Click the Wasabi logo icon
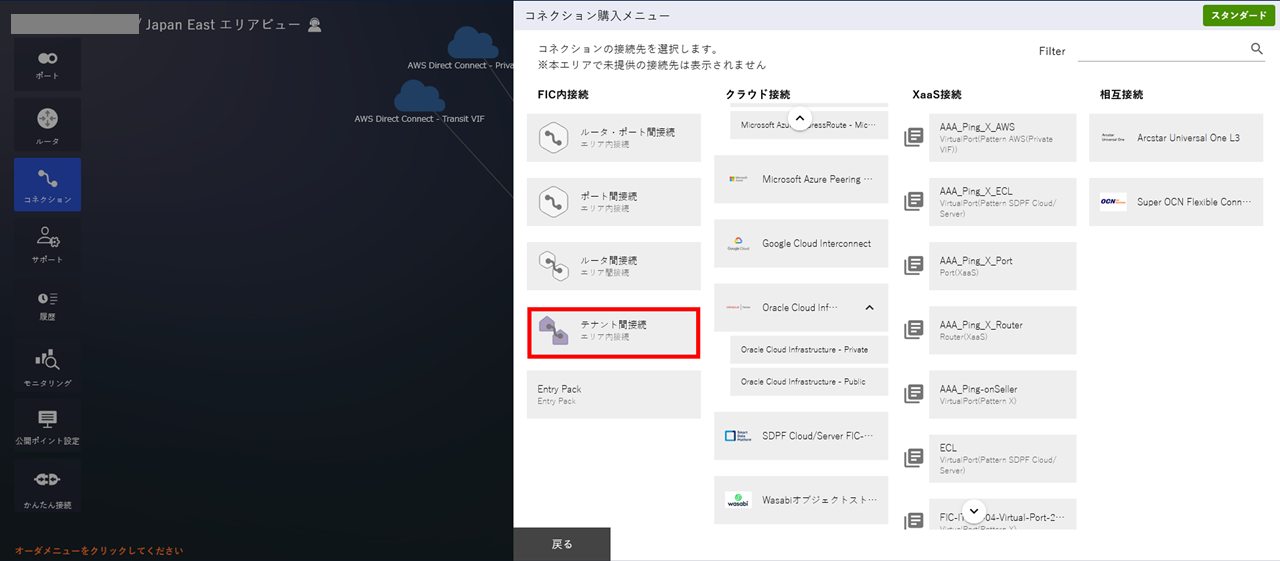 pos(738,500)
